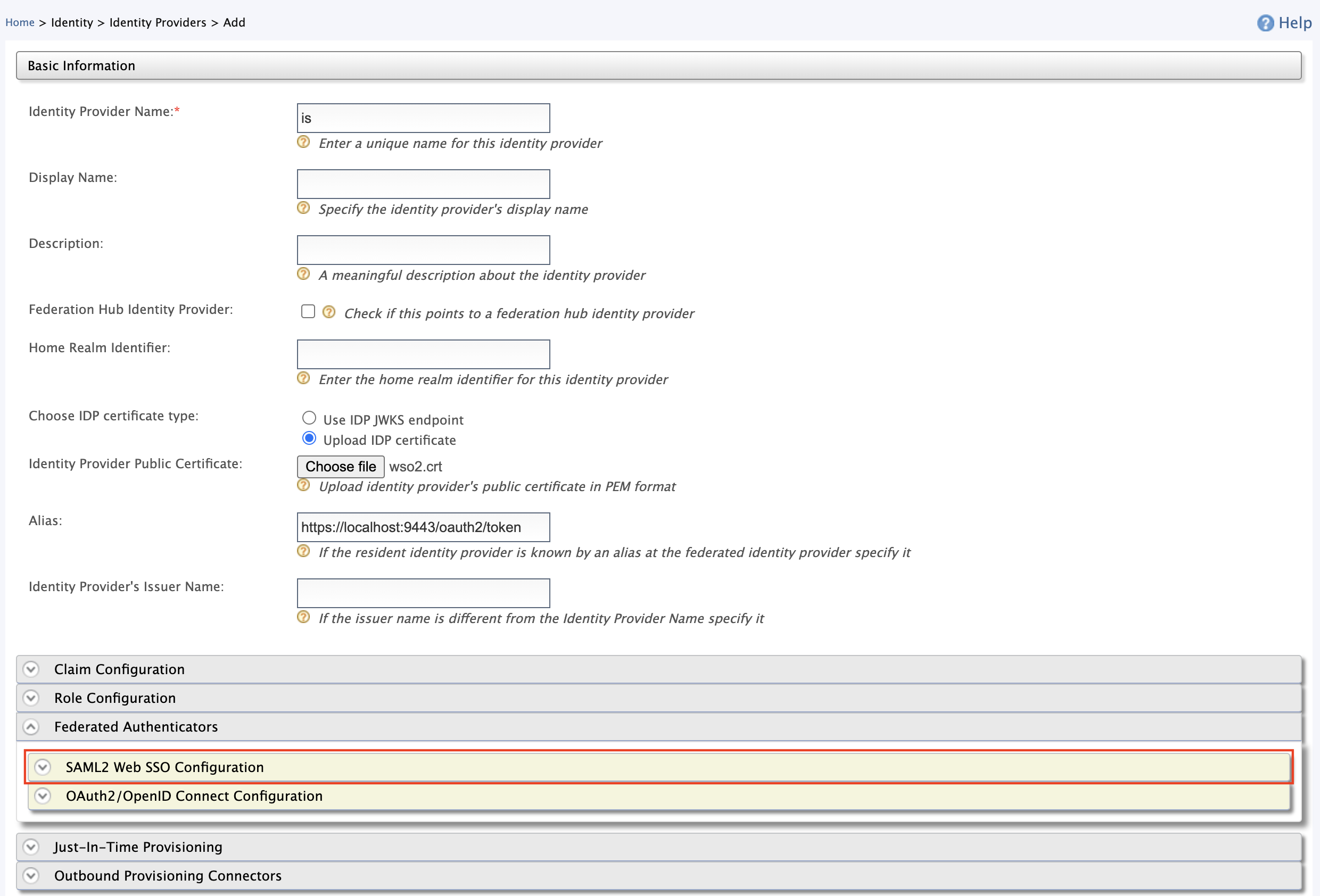The height and width of the screenshot is (896, 1320).
Task: Click inside the Identity Provider's Issuer Name field
Action: tap(423, 593)
